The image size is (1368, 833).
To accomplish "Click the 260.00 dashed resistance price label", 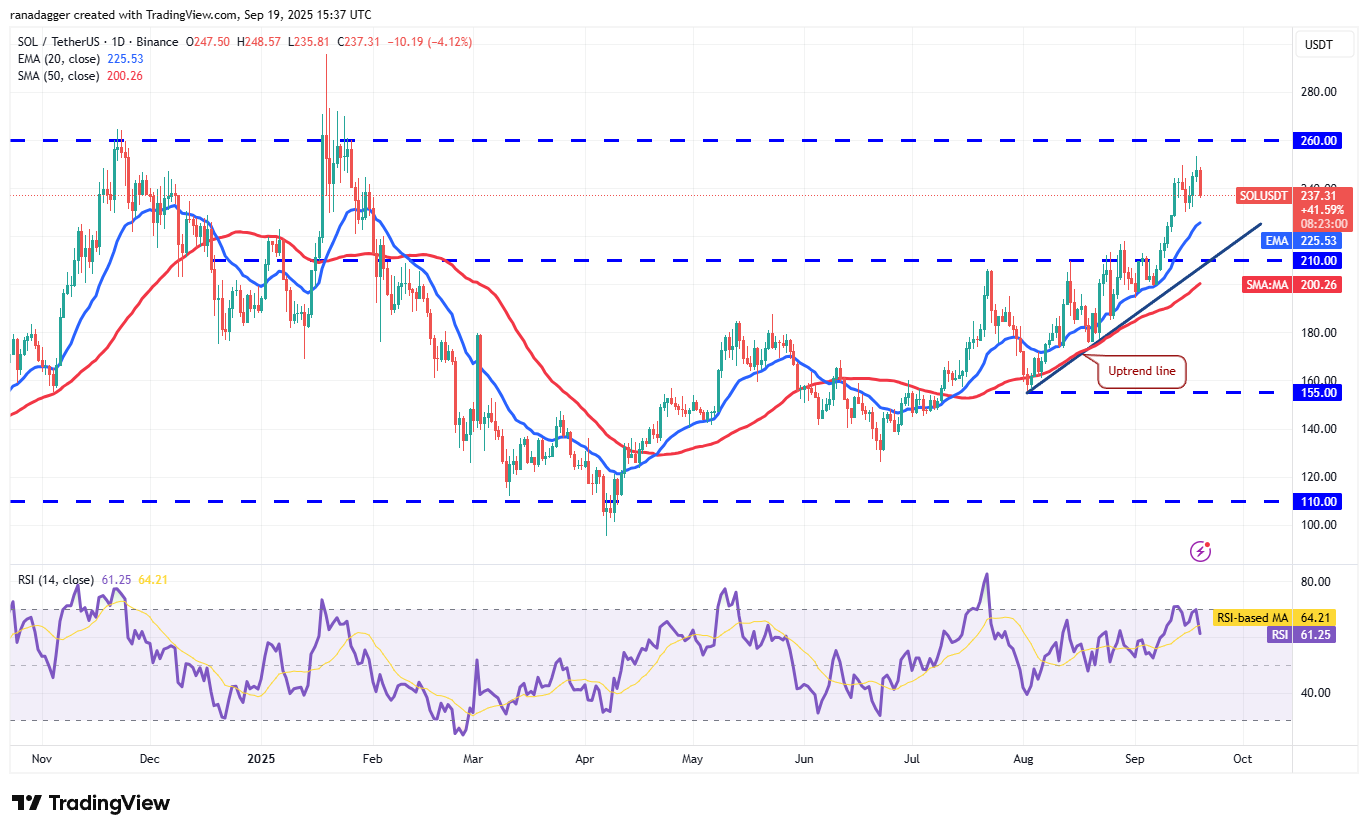I will point(1317,140).
